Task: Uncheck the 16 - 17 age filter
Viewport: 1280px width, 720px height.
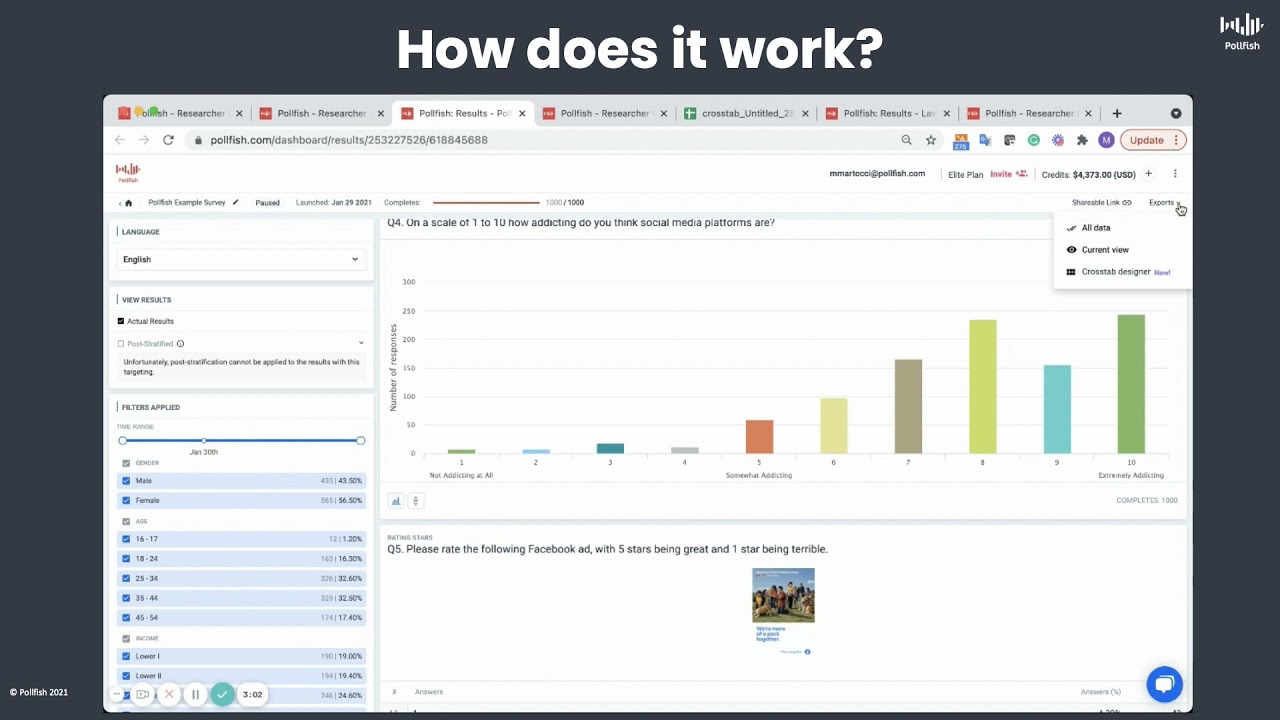Action: [x=126, y=539]
